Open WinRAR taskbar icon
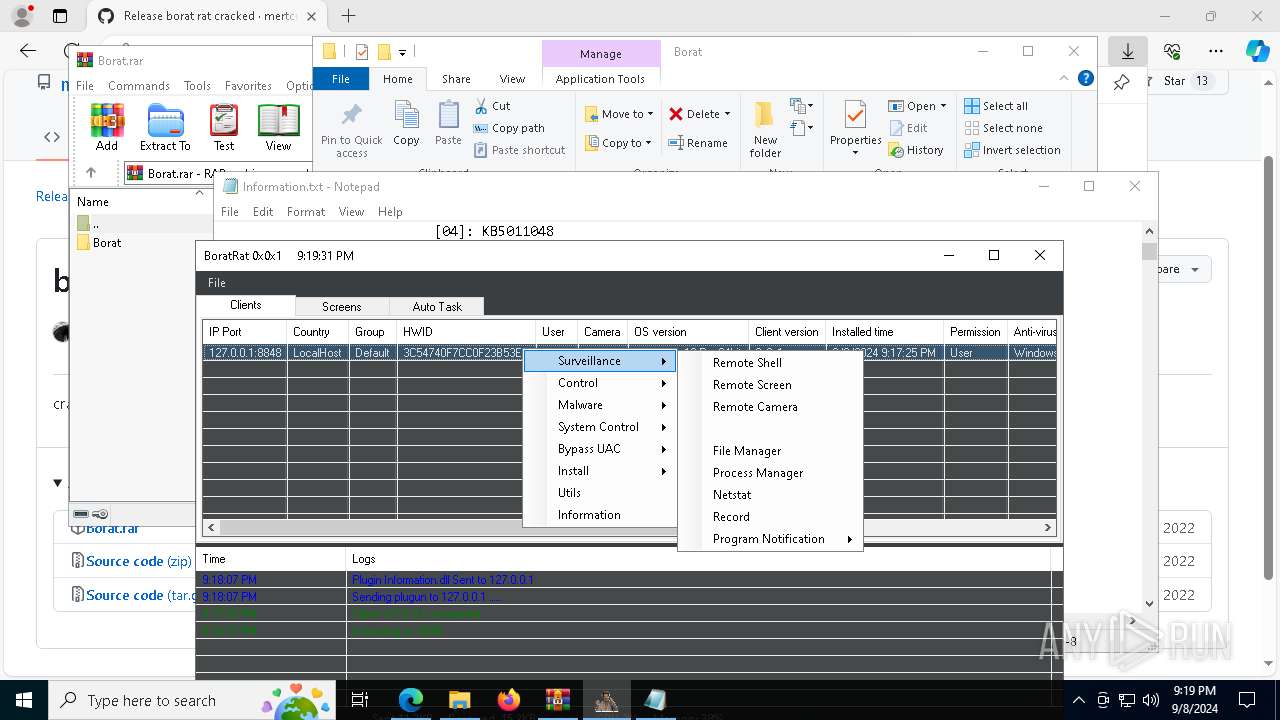Viewport: 1280px width, 720px height. (557, 700)
